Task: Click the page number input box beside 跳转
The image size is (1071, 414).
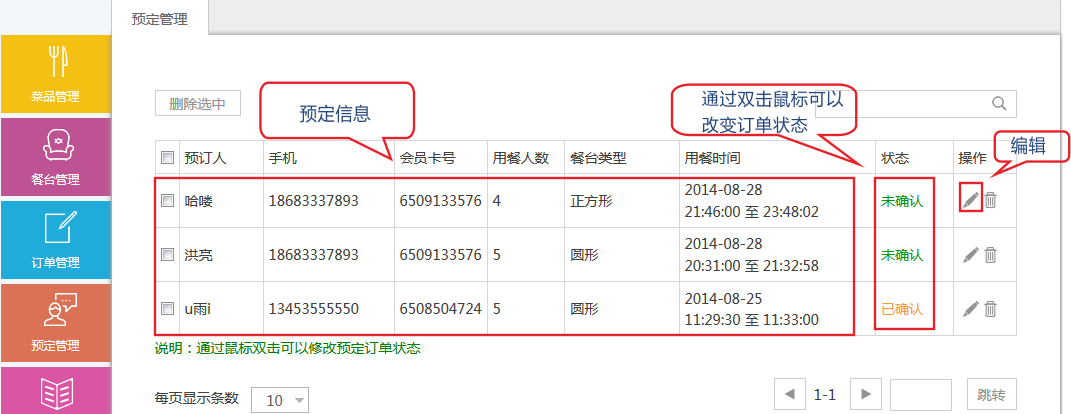Action: pyautogui.click(x=920, y=395)
